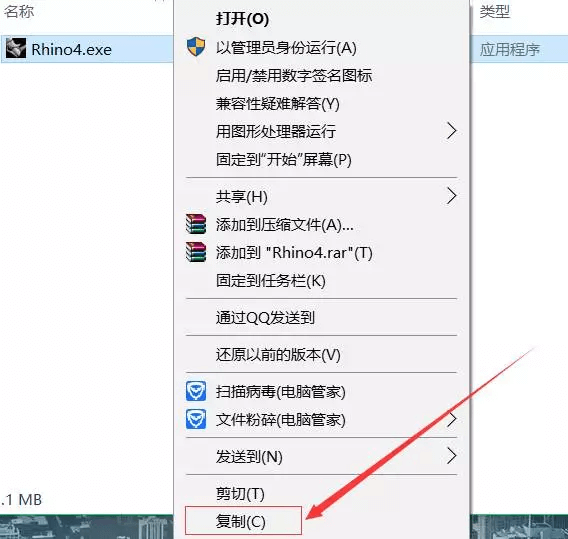The width and height of the screenshot is (568, 539).
Task: Open 兼容性疑难解答(Y)
Action: point(278,104)
